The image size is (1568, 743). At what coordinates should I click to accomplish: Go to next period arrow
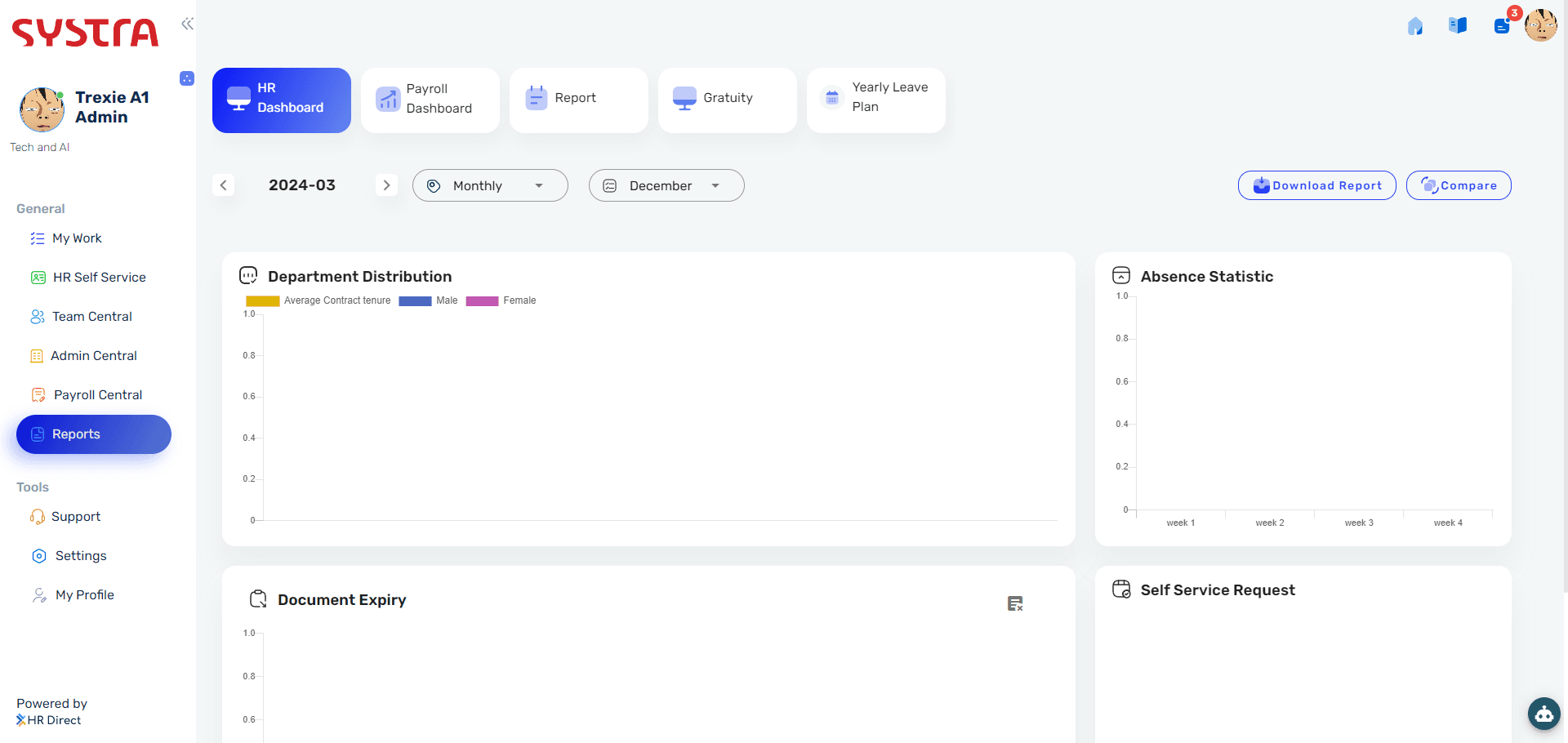tap(387, 185)
